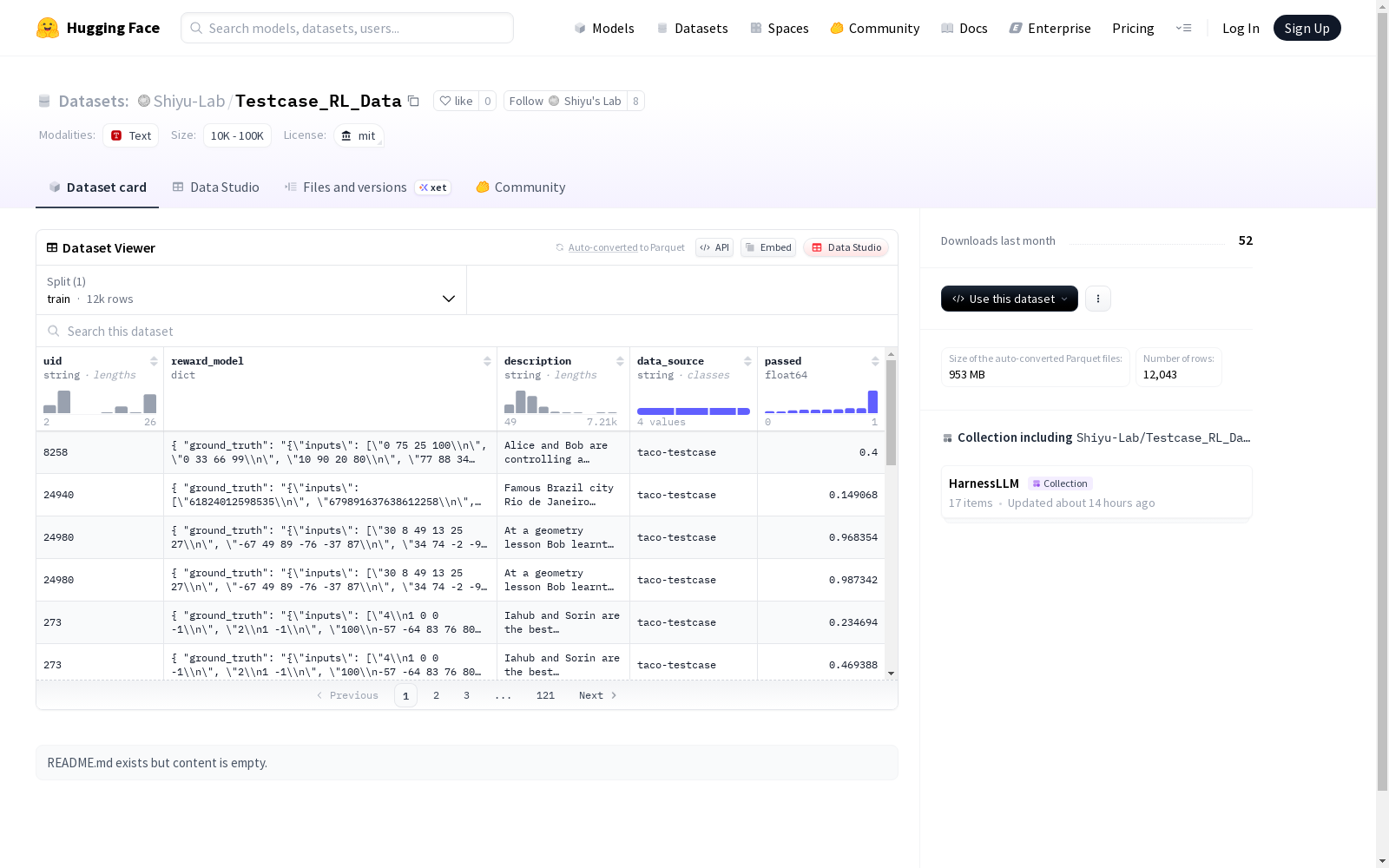This screenshot has width=1389, height=868.
Task: Click the uid lengths histogram
Action: (x=100, y=402)
